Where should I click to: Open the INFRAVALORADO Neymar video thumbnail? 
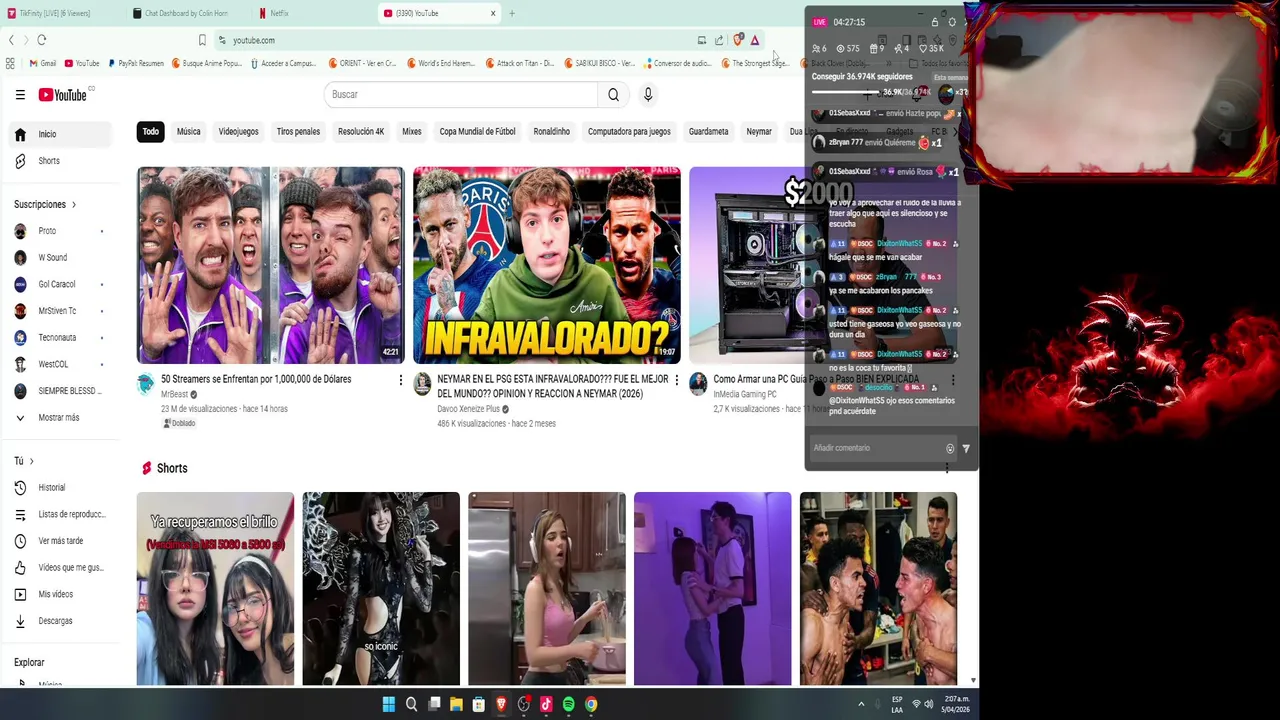tap(547, 265)
